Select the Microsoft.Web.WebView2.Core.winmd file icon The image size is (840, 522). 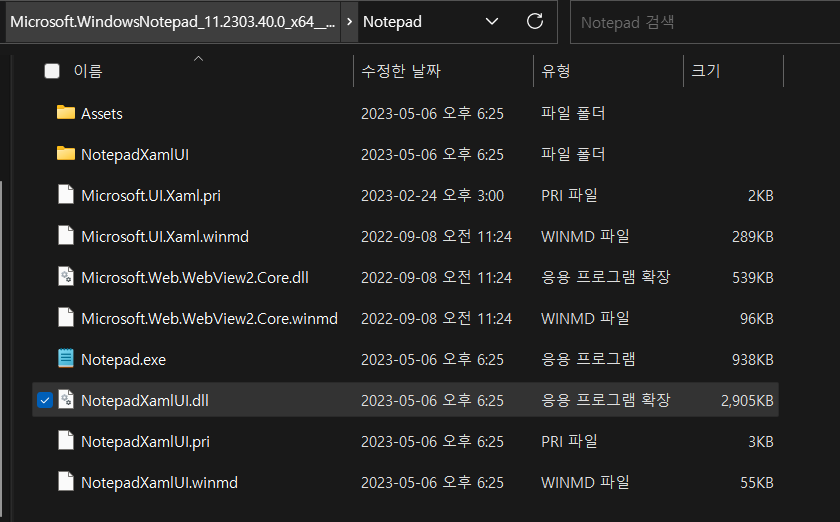(x=66, y=318)
